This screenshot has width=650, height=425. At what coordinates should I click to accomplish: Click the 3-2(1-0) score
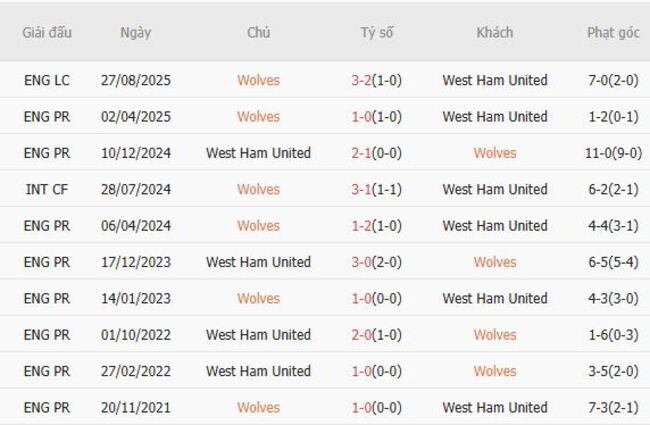coord(376,80)
